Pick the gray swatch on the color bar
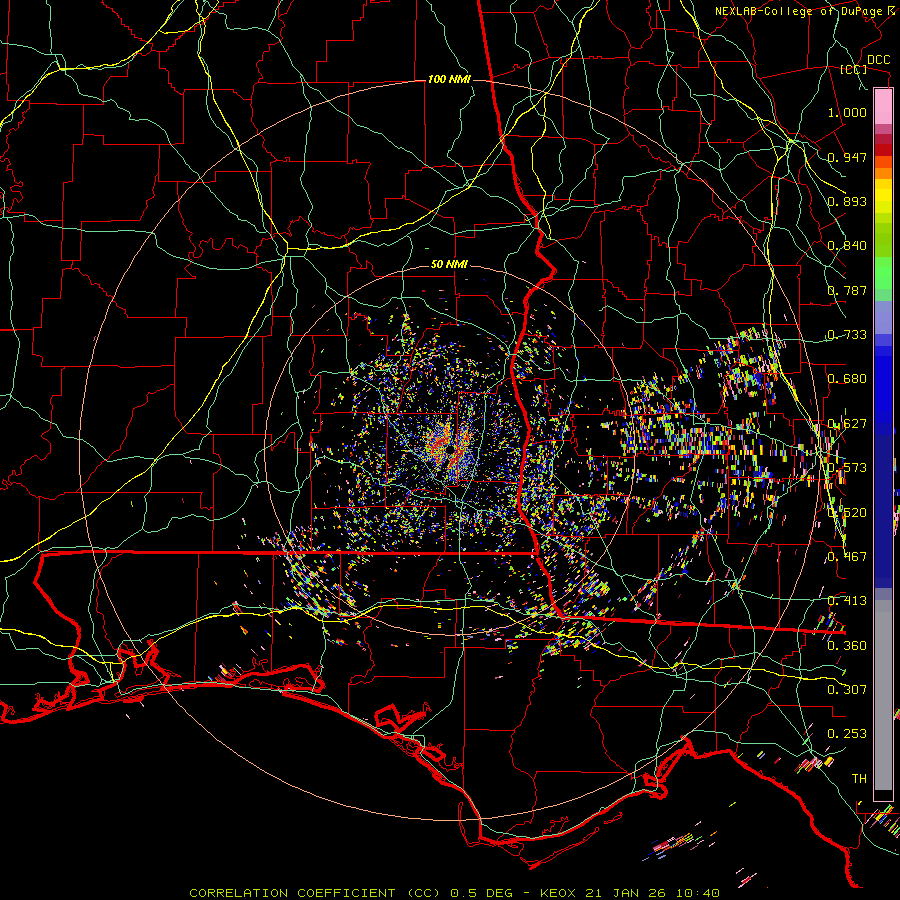Screen dimensions: 900x900 coord(883,695)
